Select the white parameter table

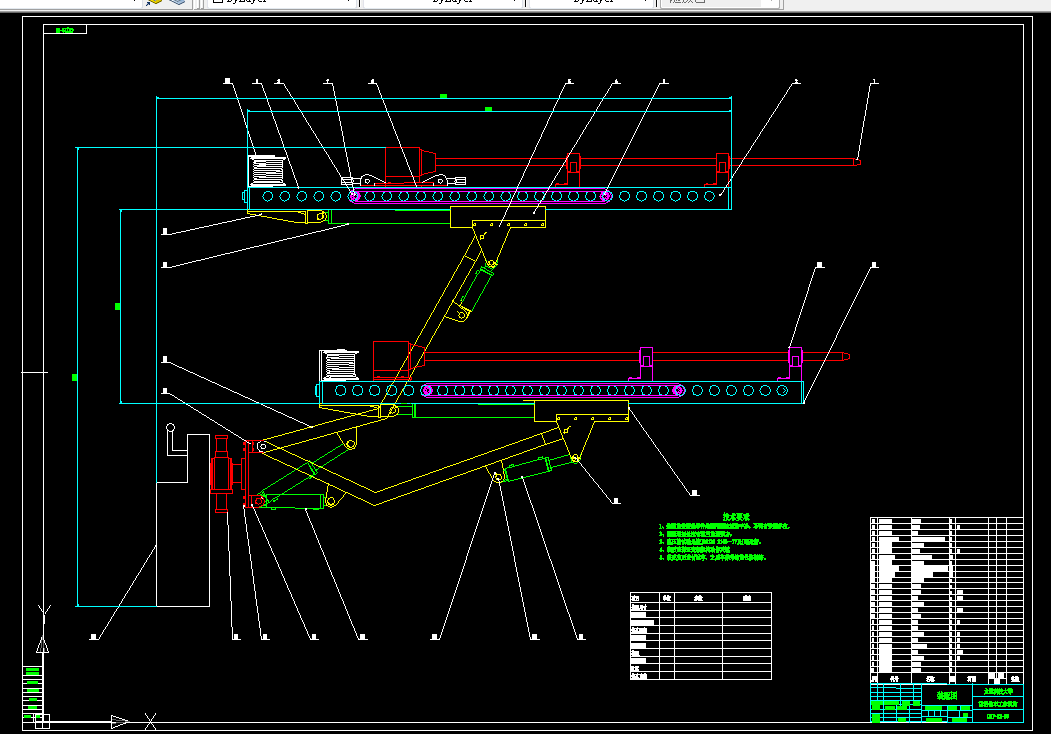700,636
